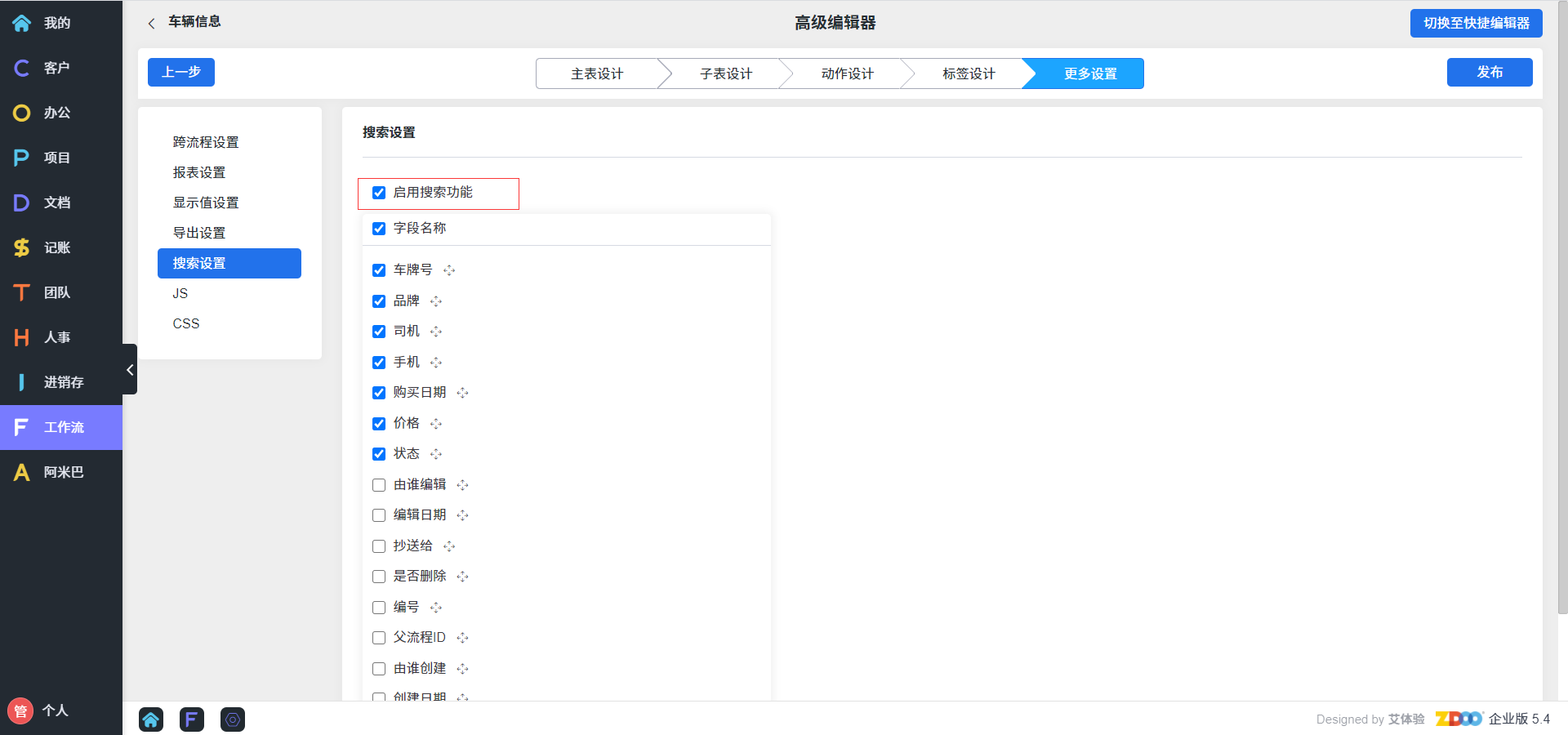Image resolution: width=1568 pixels, height=735 pixels.
Task: Click the home icon in bottom taskbar
Action: [x=151, y=719]
